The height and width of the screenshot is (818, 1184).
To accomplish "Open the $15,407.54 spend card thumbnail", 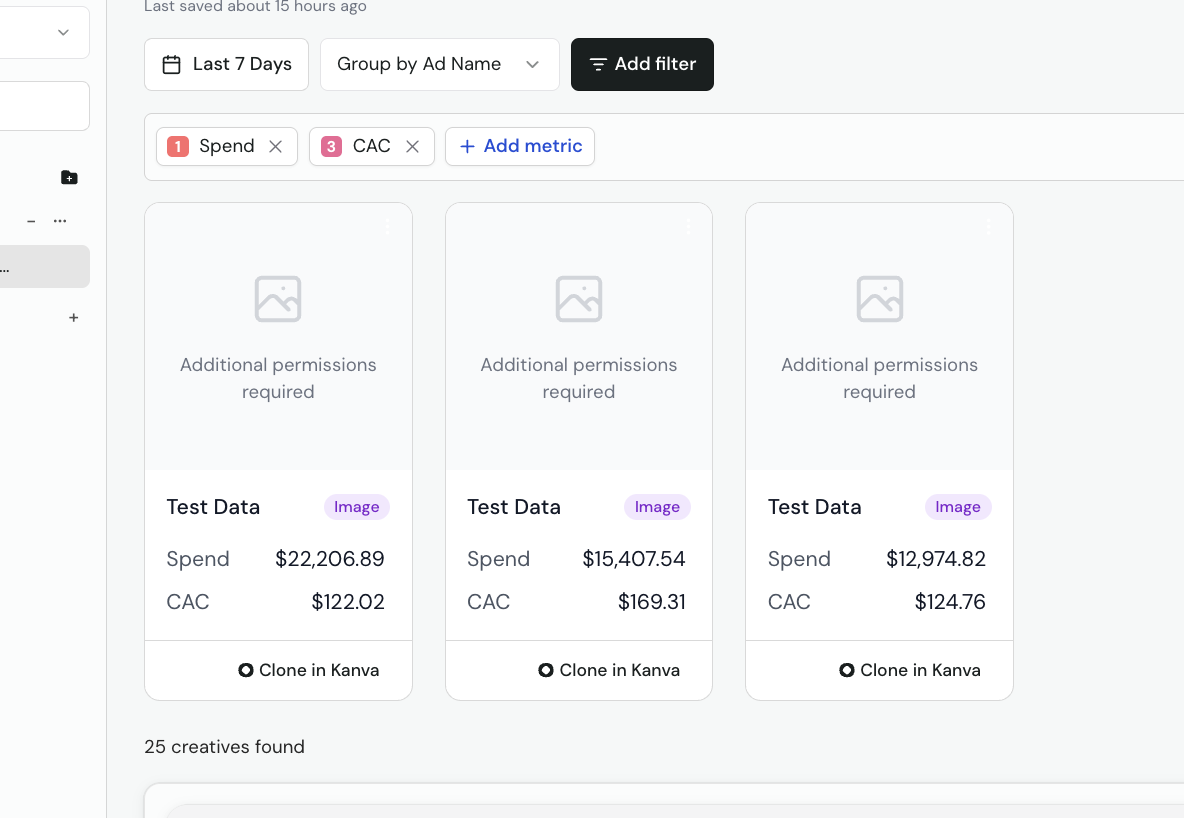I will pyautogui.click(x=578, y=337).
